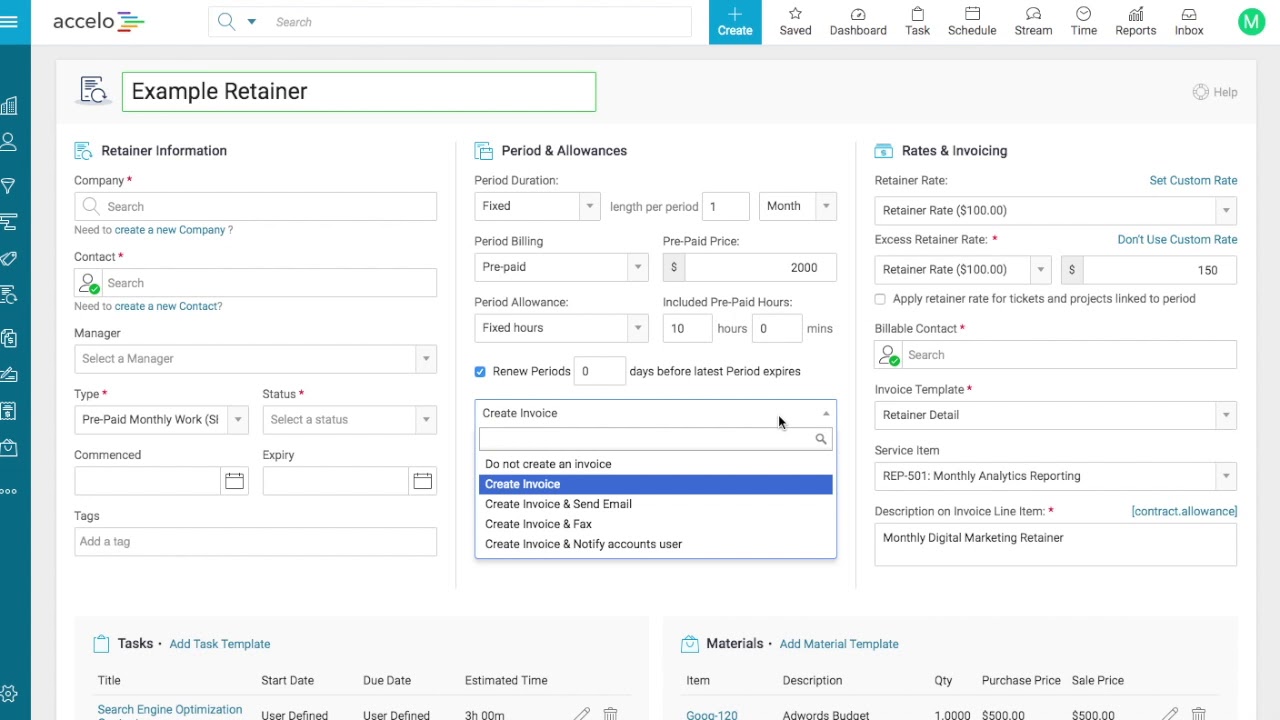Image resolution: width=1280 pixels, height=720 pixels.
Task: Open the Period Billing Pre-paid dropdown
Action: [561, 267]
